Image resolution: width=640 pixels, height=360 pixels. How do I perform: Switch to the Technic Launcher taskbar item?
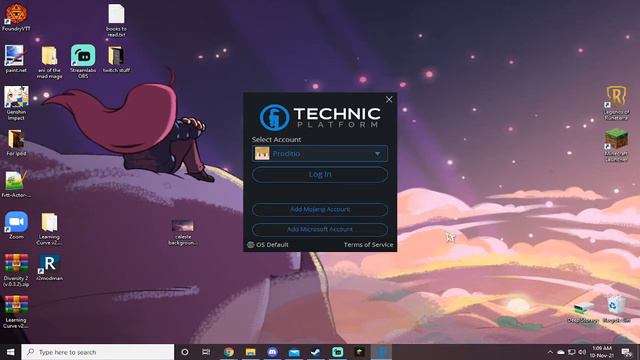(x=381, y=352)
